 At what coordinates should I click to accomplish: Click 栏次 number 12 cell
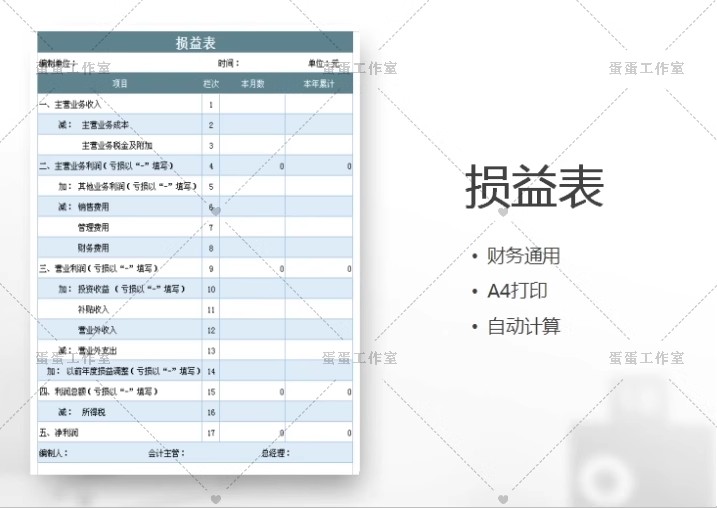tap(211, 330)
